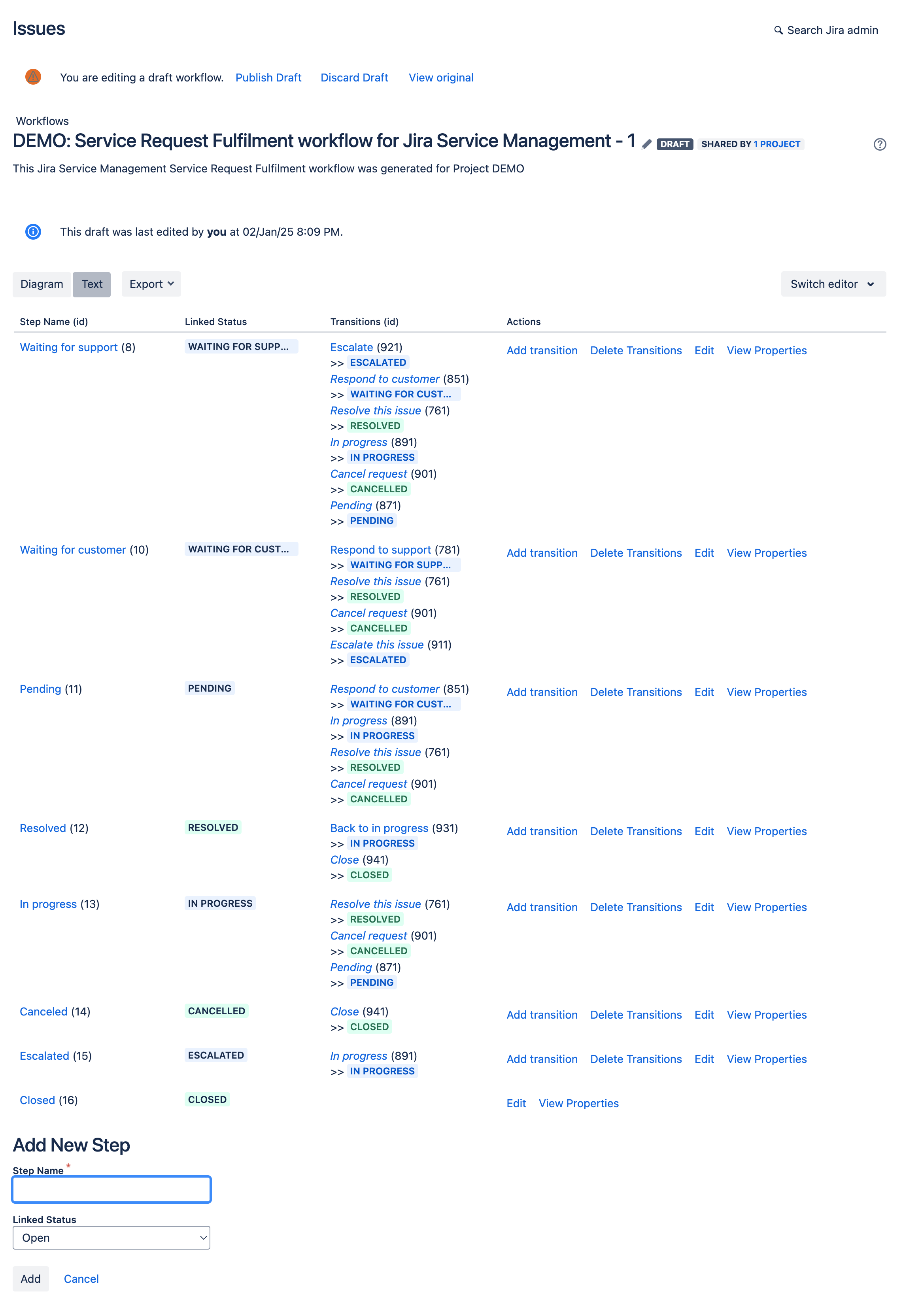This screenshot has width=903, height=1316.
Task: Delete Transitions for Canceled step
Action: click(636, 1015)
